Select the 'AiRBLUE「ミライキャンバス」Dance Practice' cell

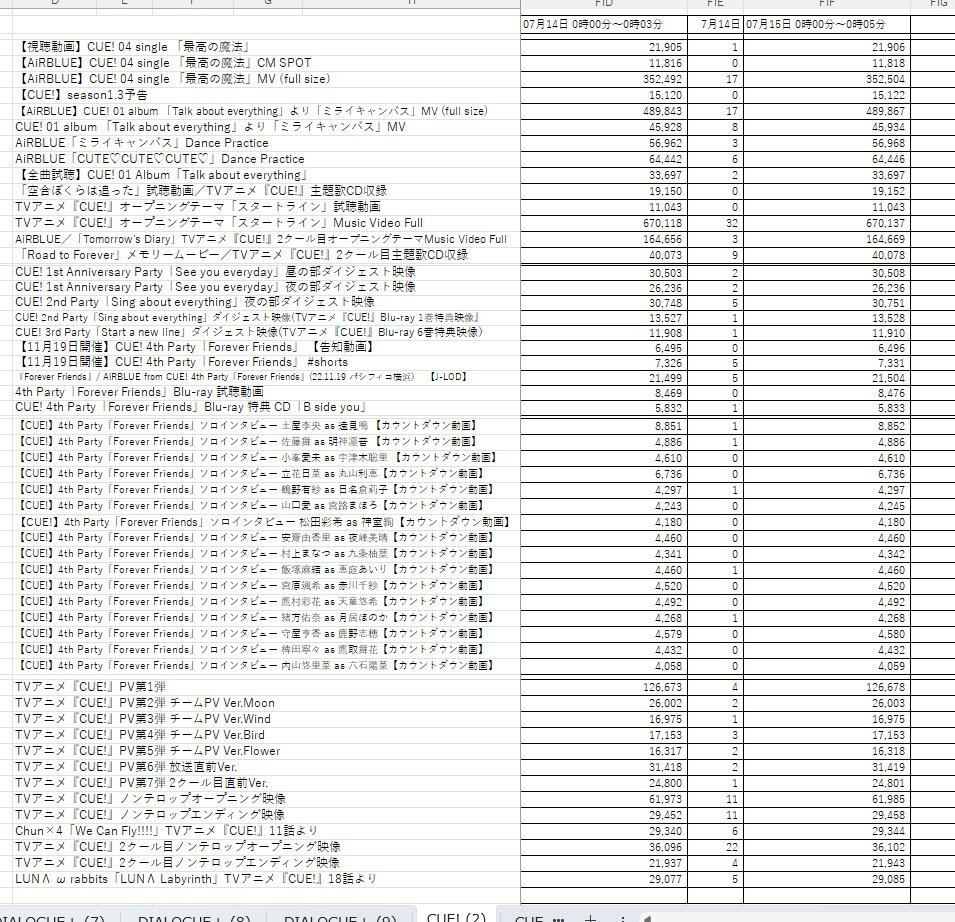266,143
